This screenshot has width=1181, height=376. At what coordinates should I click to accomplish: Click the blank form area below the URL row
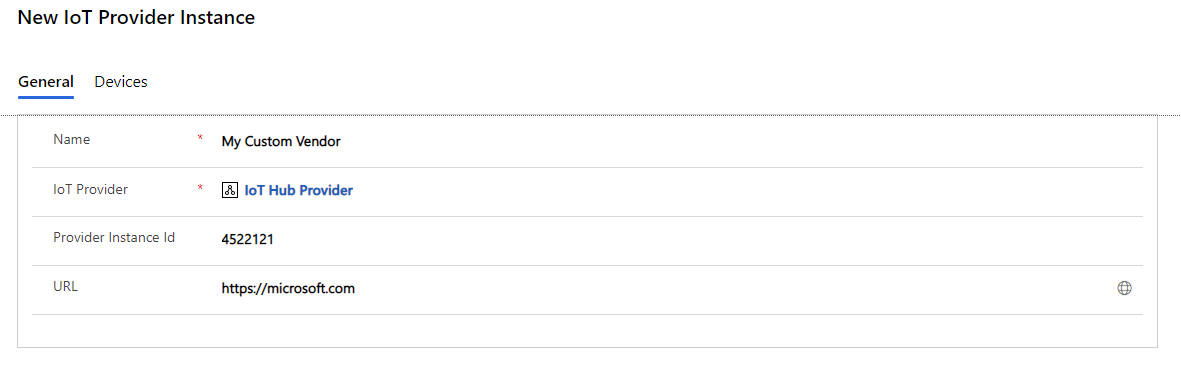587,331
